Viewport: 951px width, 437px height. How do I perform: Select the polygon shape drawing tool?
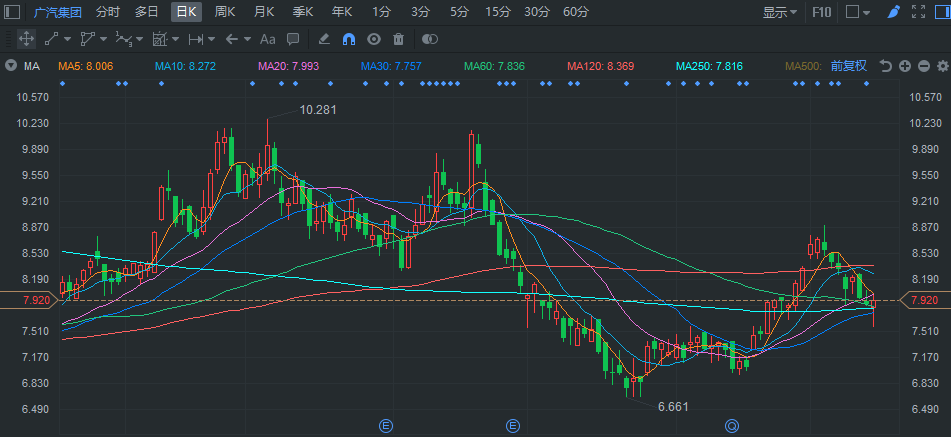pos(87,39)
